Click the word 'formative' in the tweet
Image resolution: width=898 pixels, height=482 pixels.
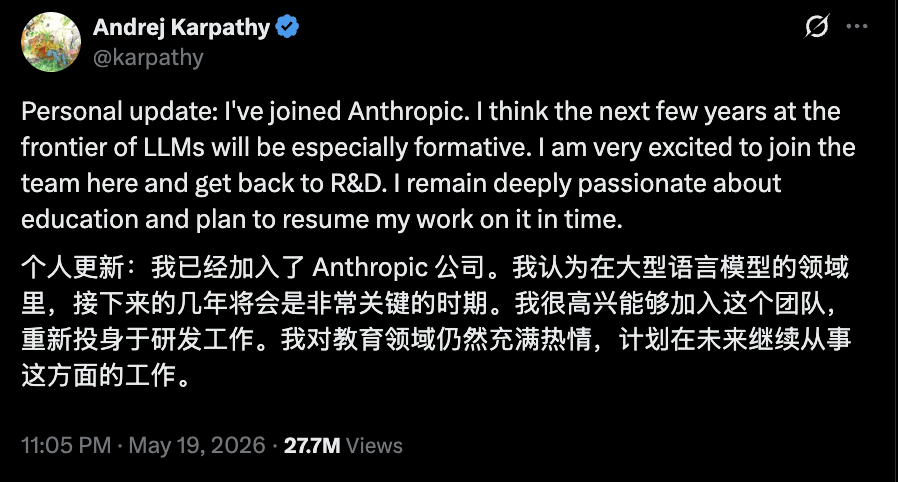(x=470, y=148)
